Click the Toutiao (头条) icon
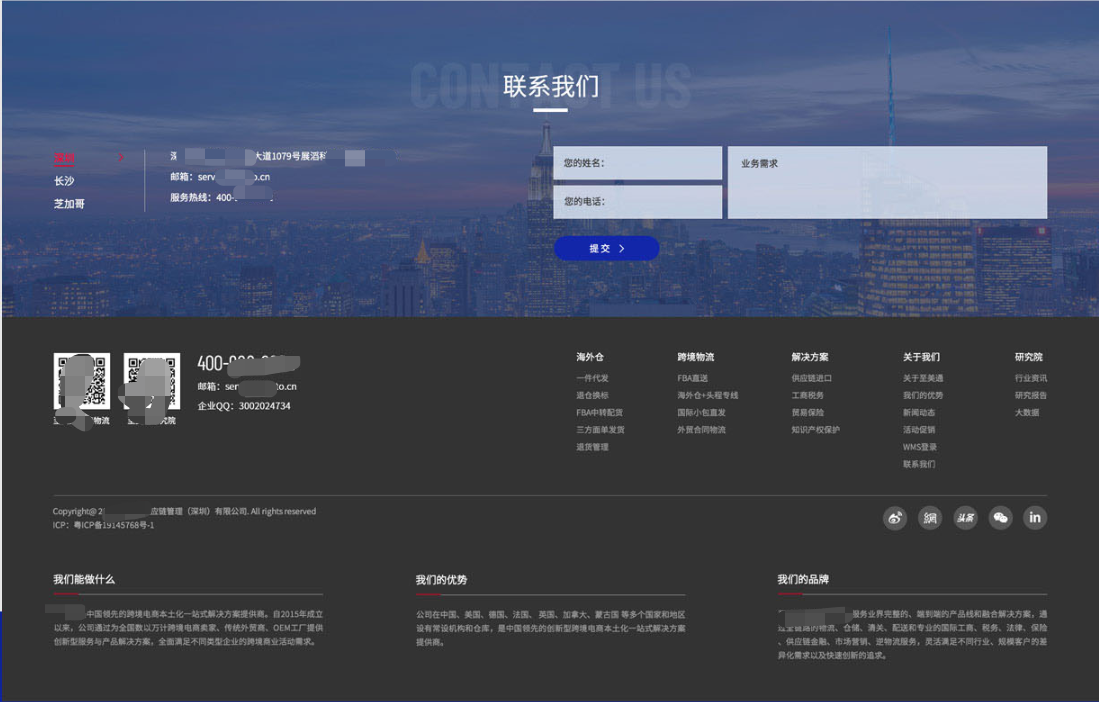 coord(965,518)
